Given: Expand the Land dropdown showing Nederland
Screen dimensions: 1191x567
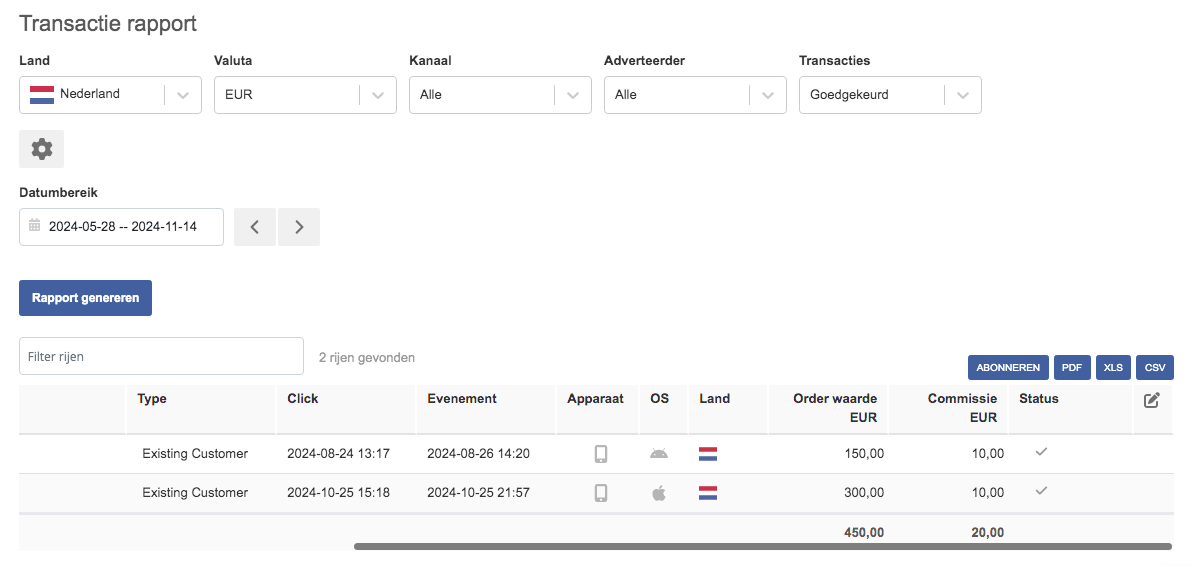Looking at the screenshot, I should click(110, 95).
